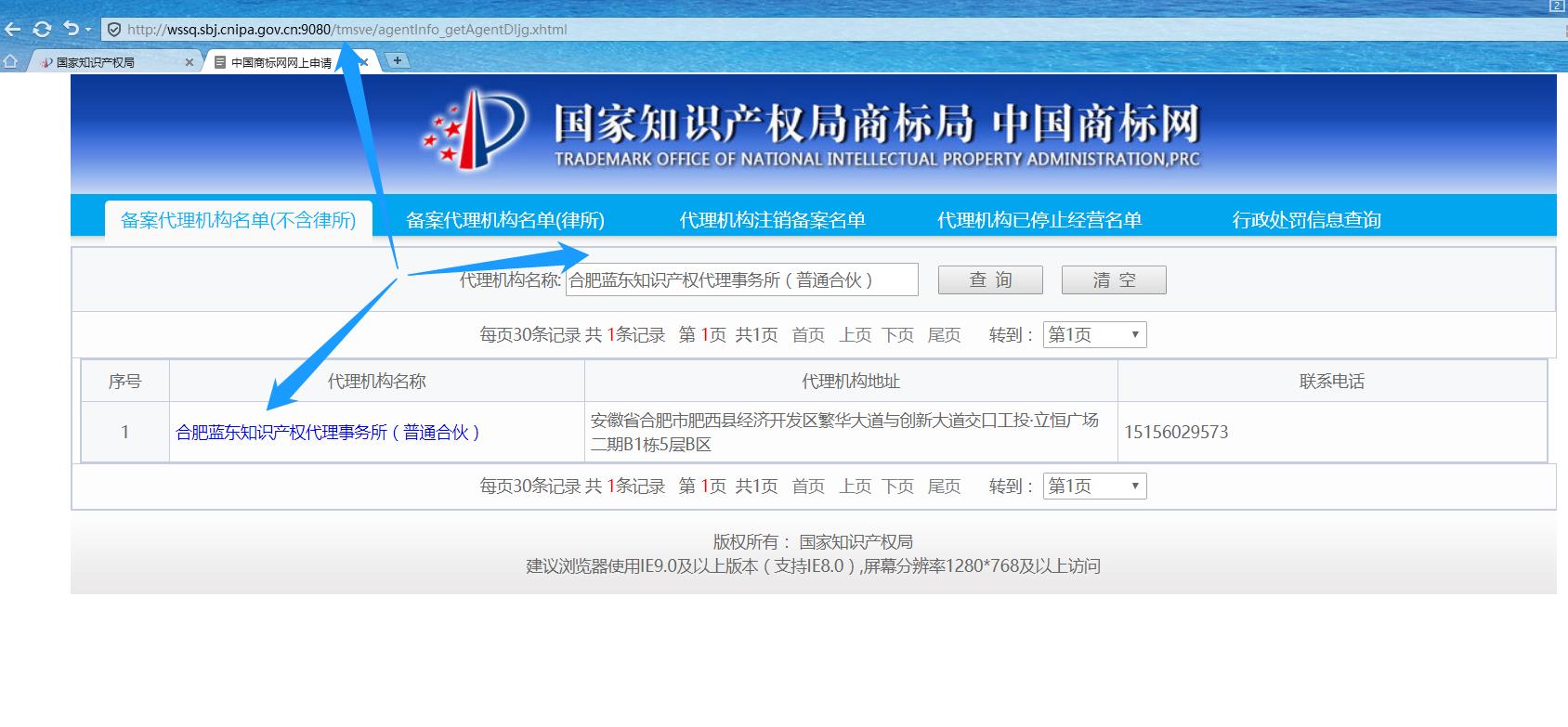Viewport: 1568px width, 727px height.
Task: Click the 清空 clear button
Action: (x=1114, y=280)
